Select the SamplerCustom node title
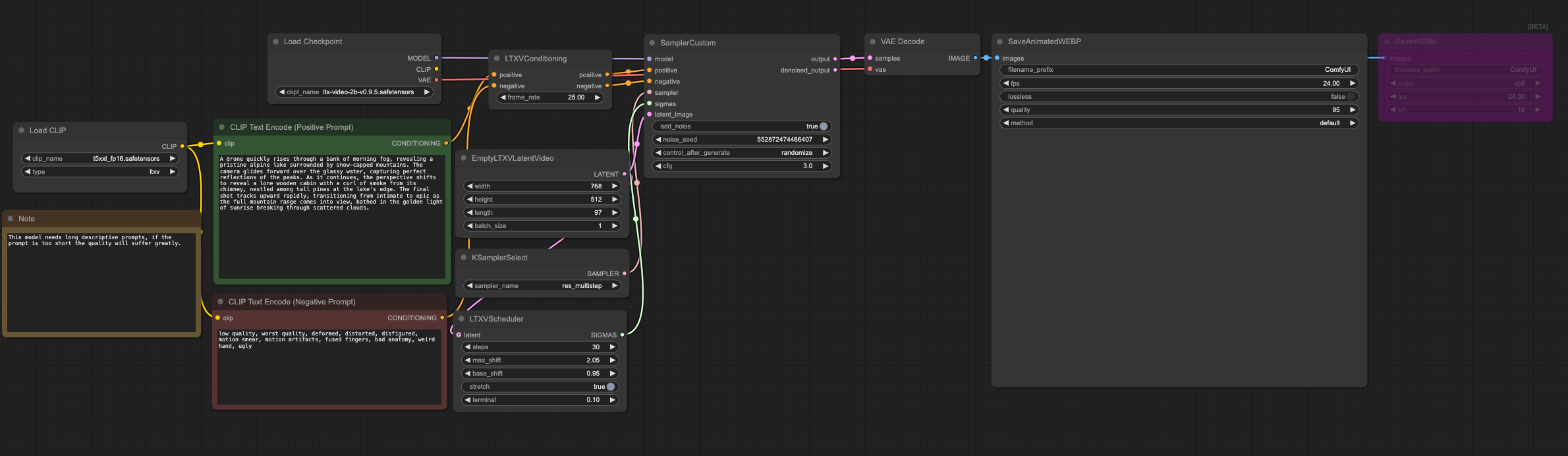1568x456 pixels. point(688,43)
